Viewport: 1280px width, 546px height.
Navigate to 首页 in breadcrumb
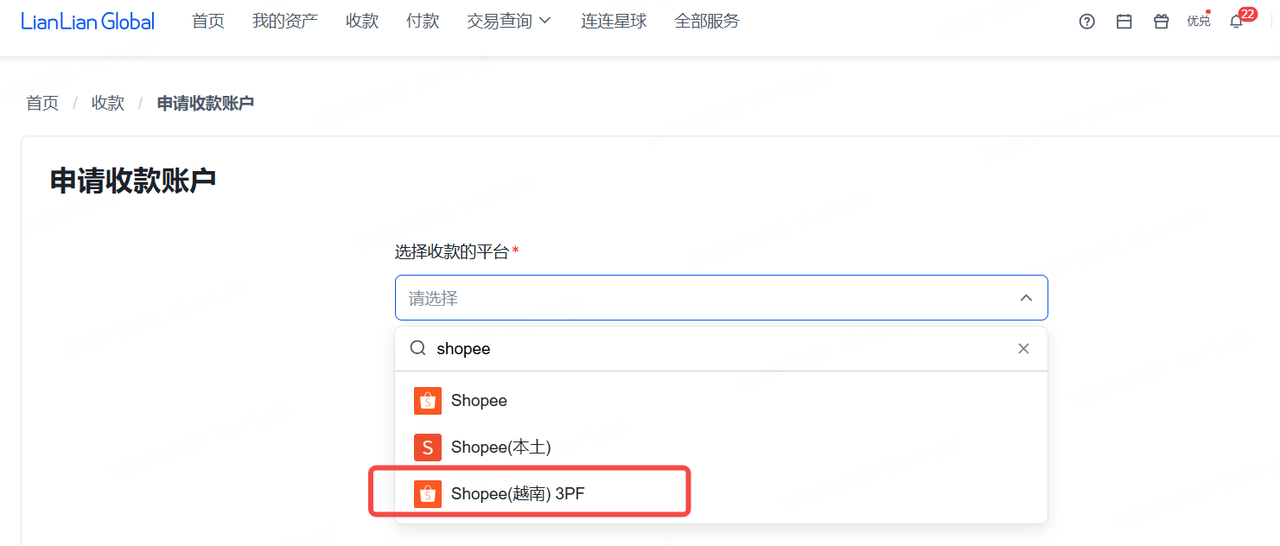tap(42, 103)
